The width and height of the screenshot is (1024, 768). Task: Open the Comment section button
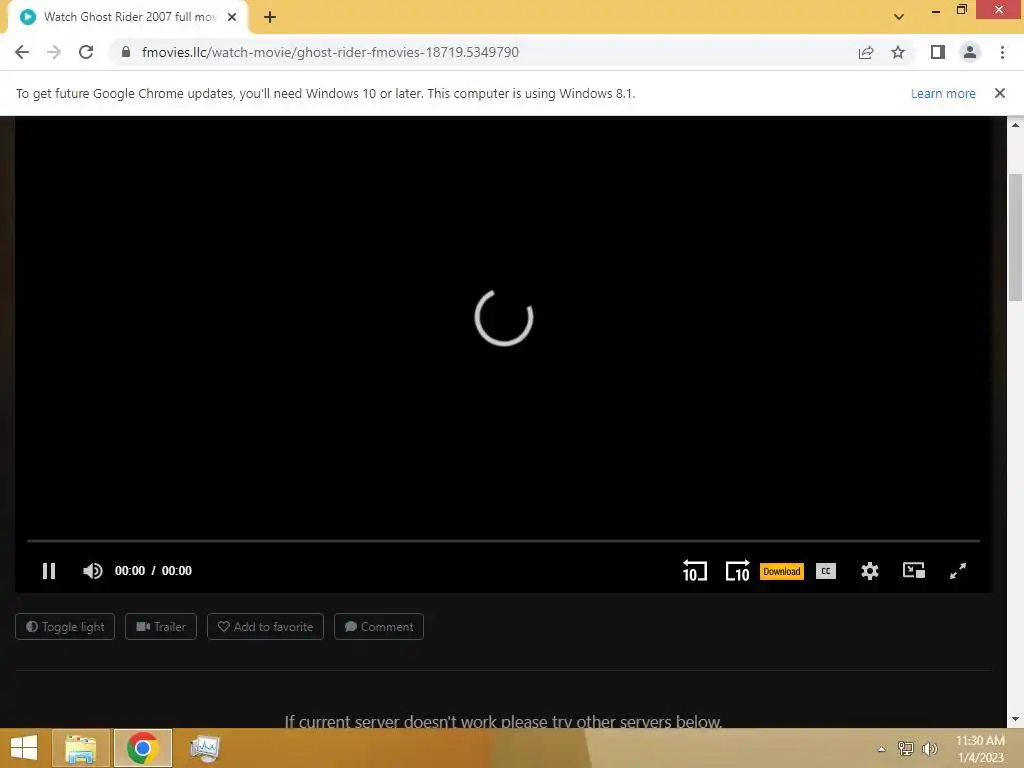(379, 626)
